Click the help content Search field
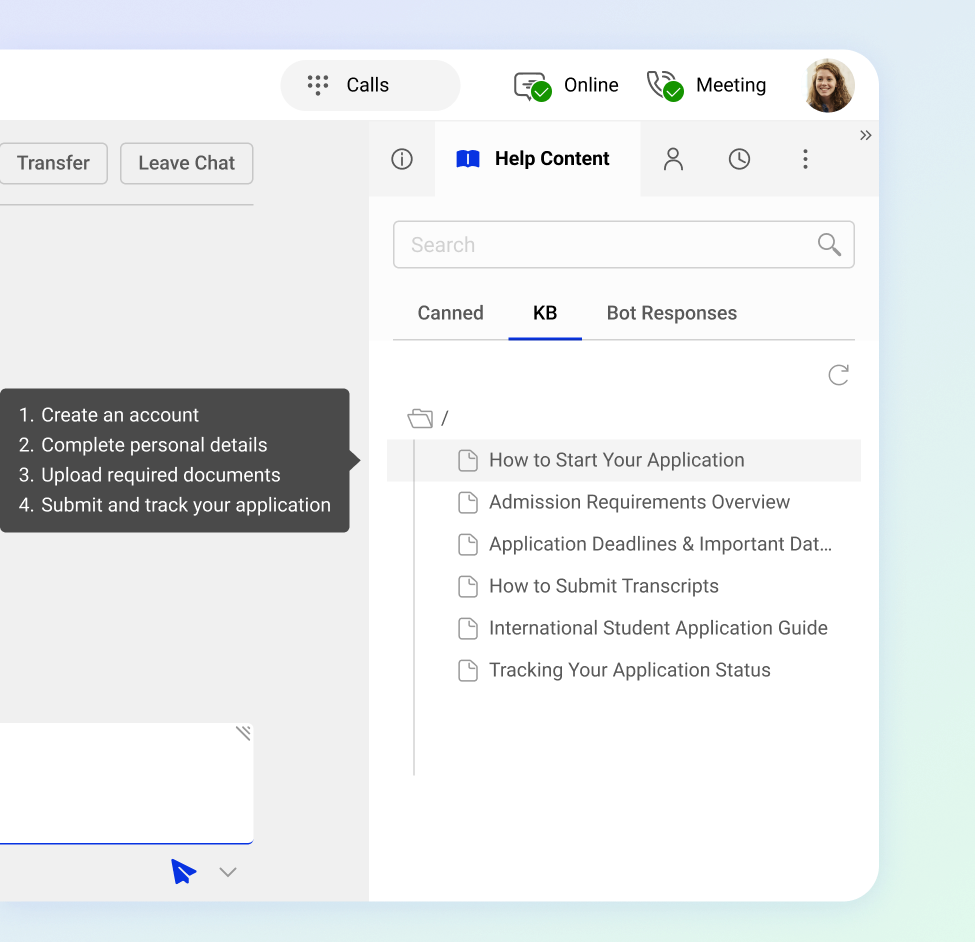Image resolution: width=975 pixels, height=942 pixels. (x=603, y=245)
